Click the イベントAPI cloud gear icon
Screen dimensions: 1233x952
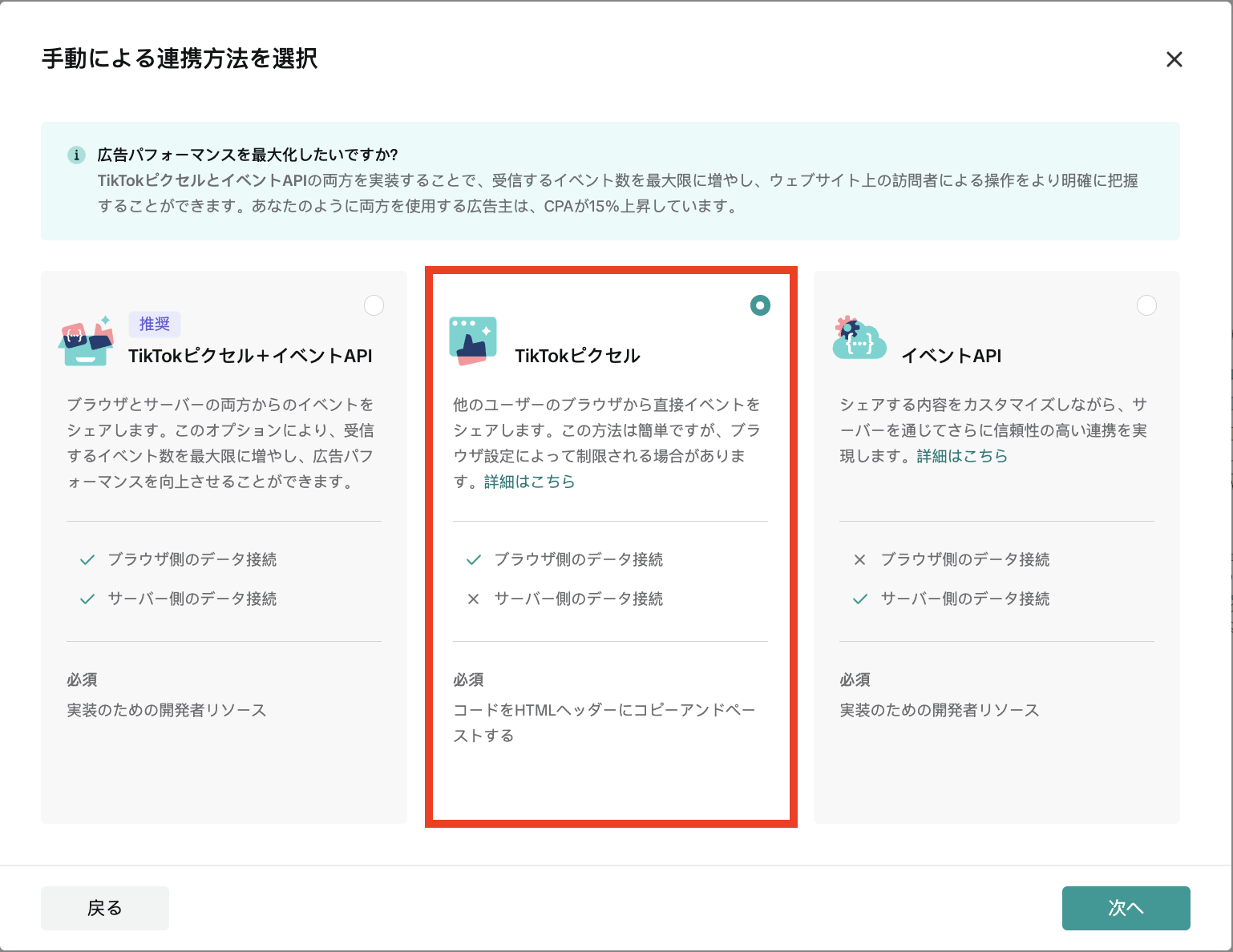click(859, 338)
